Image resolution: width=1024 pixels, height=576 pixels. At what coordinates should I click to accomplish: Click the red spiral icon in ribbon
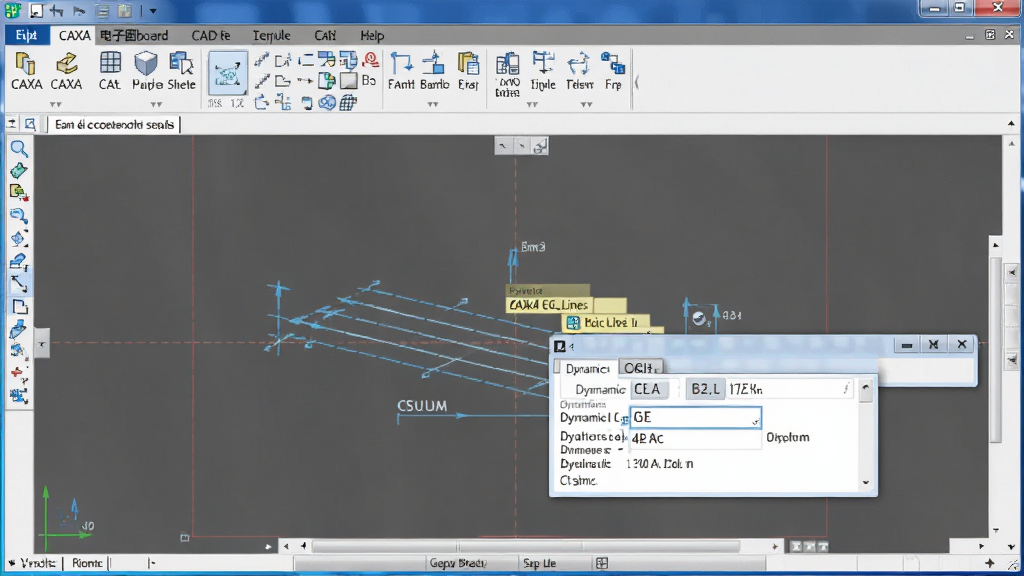coord(371,60)
